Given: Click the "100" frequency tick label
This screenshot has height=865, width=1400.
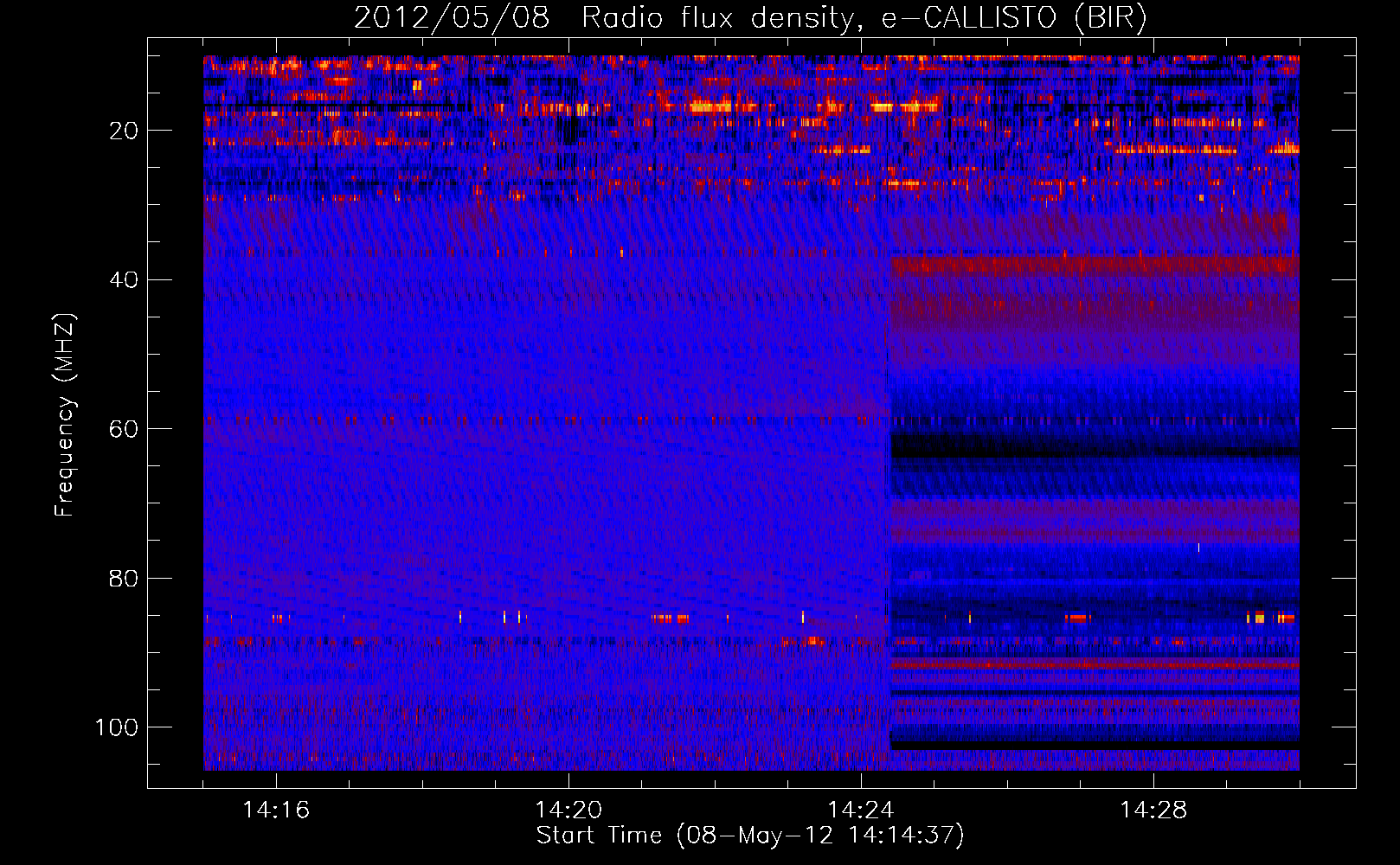Looking at the screenshot, I should 117,727.
